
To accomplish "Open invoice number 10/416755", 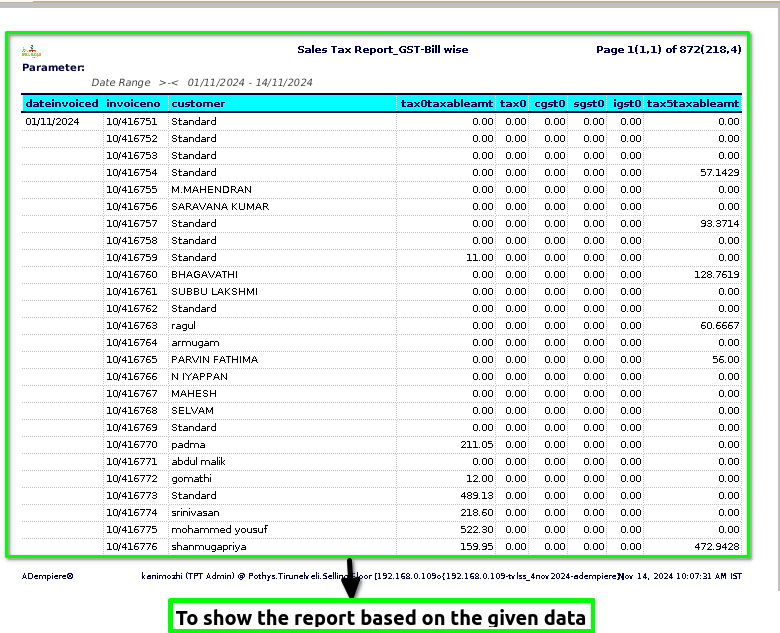I will 131,190.
